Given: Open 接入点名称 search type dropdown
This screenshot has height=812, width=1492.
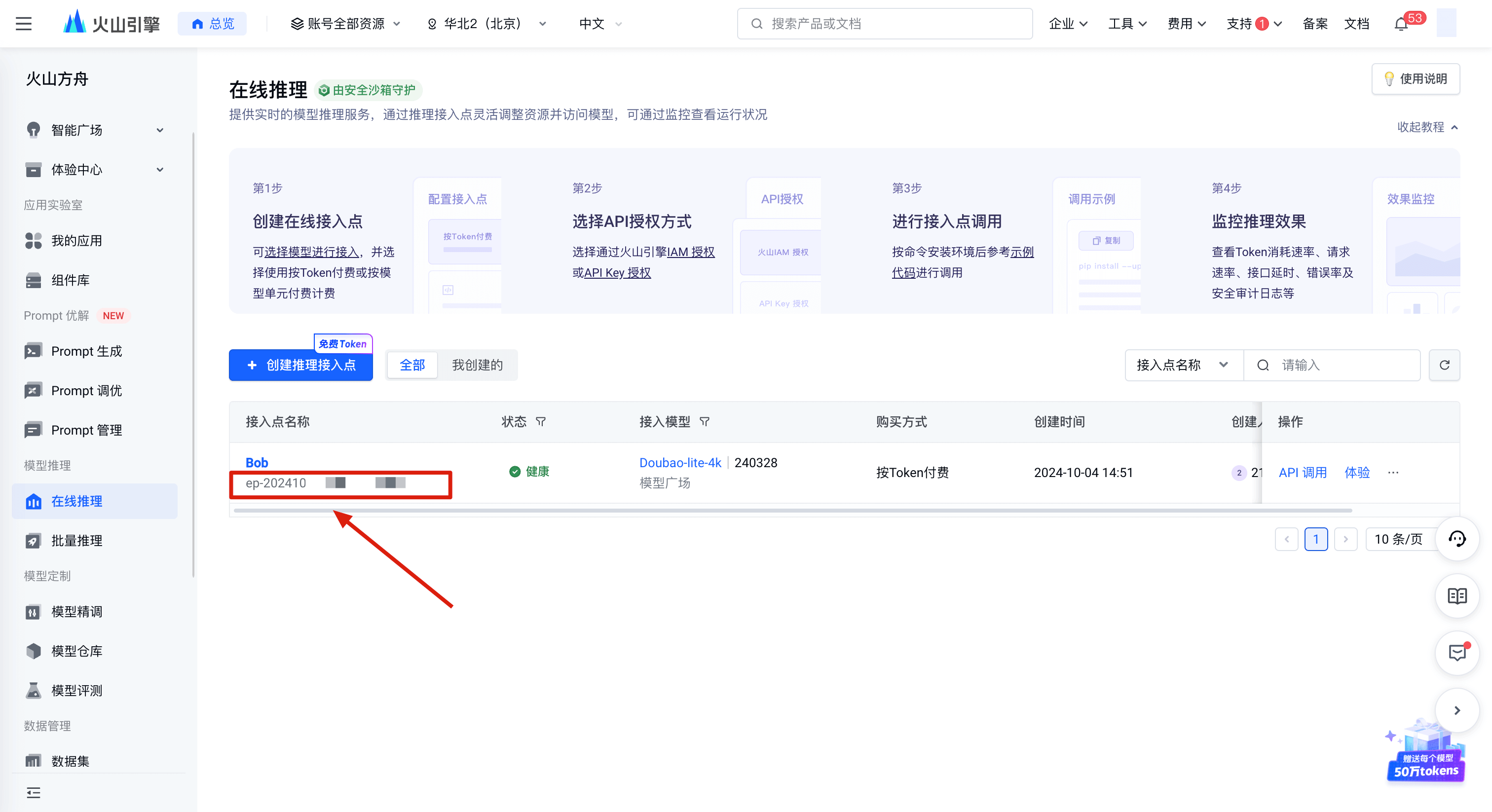Looking at the screenshot, I should (x=1184, y=365).
